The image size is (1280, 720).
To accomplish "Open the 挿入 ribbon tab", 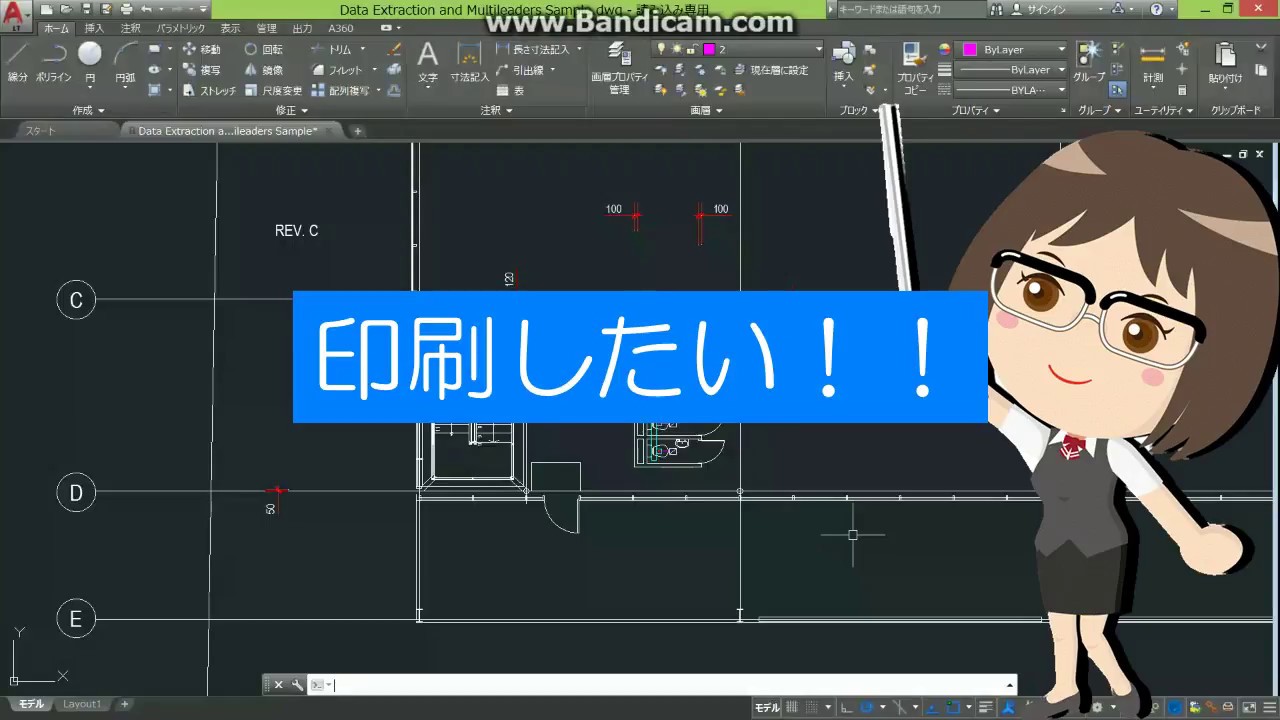I will pos(94,28).
